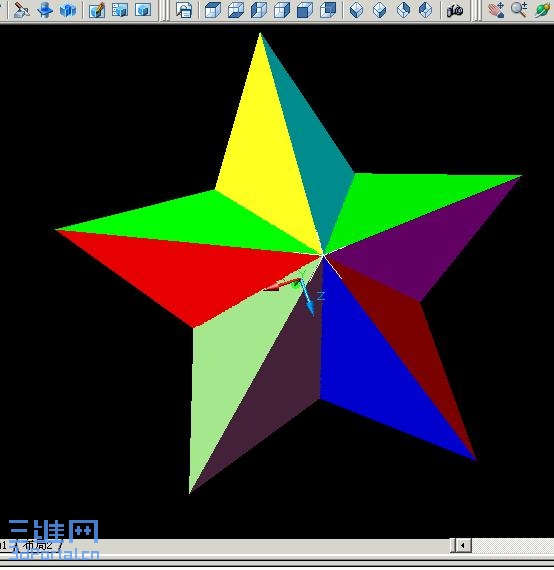Open the Named Views dialog icon
The width and height of the screenshot is (554, 570).
pyautogui.click(x=184, y=10)
